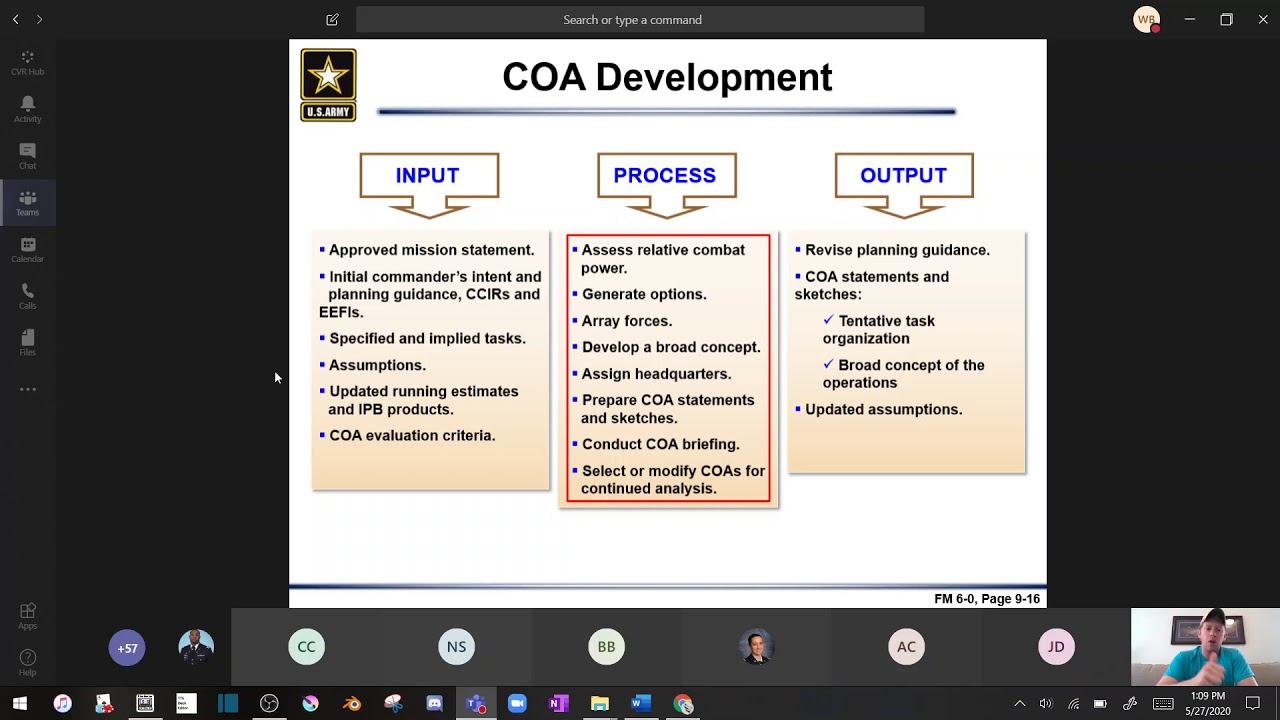Open Help at the bottom of sidebar

click(27, 661)
